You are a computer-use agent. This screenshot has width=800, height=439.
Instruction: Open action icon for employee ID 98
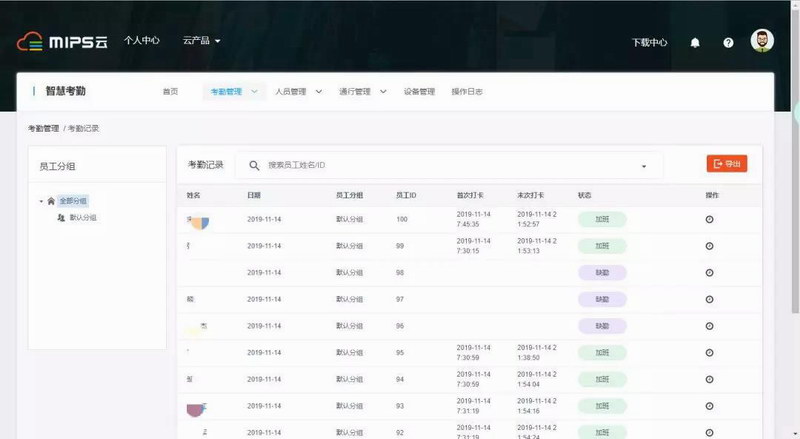[709, 272]
